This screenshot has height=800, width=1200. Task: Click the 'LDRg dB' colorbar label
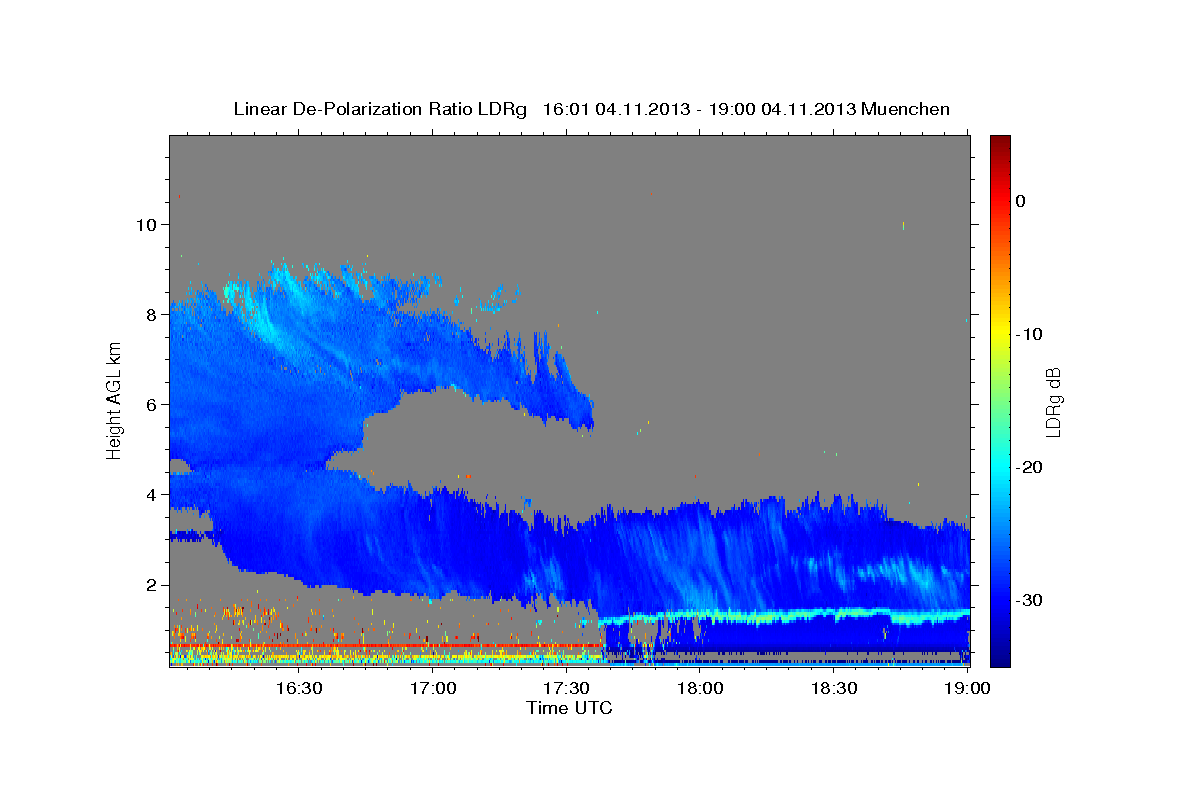pyautogui.click(x=1053, y=402)
